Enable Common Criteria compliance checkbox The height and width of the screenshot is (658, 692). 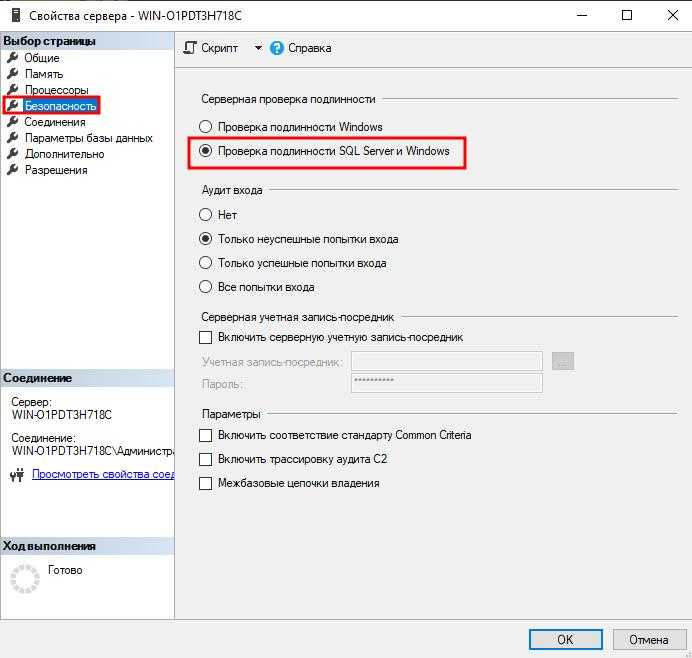205,436
